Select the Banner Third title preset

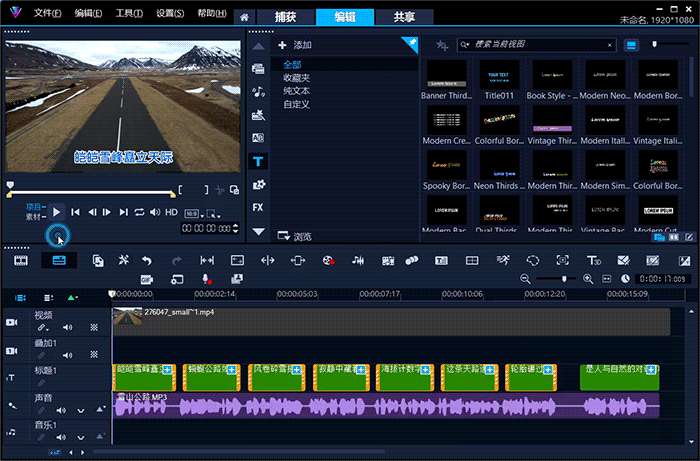click(x=446, y=80)
